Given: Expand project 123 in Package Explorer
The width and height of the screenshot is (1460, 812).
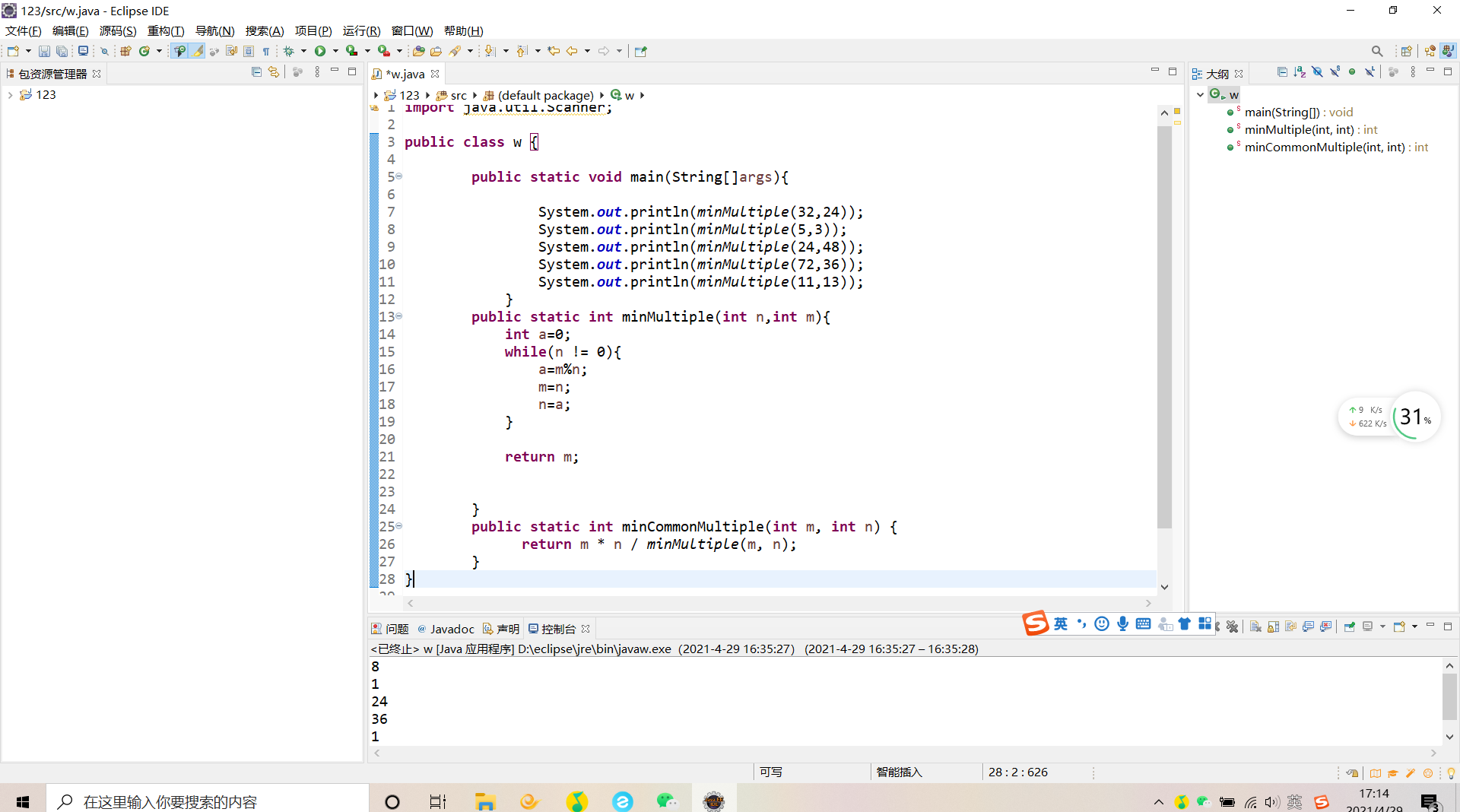Looking at the screenshot, I should [10, 95].
